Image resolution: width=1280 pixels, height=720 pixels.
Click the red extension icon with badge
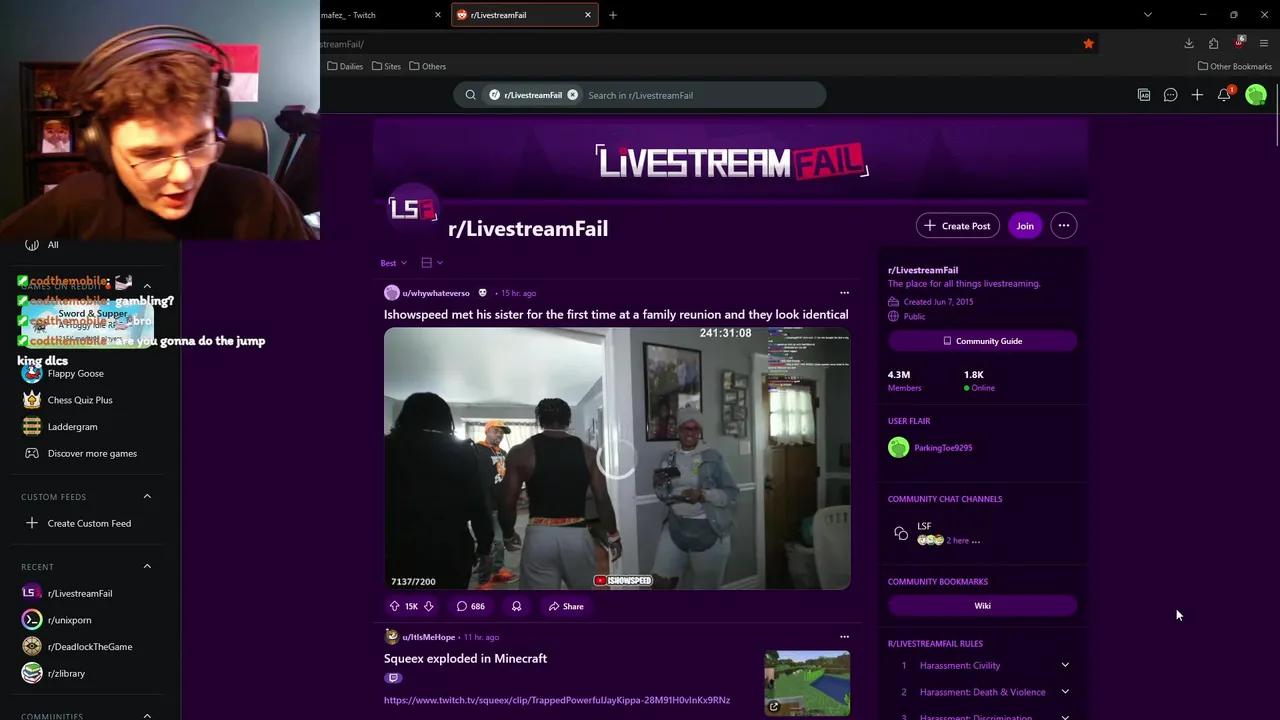pyautogui.click(x=1239, y=43)
